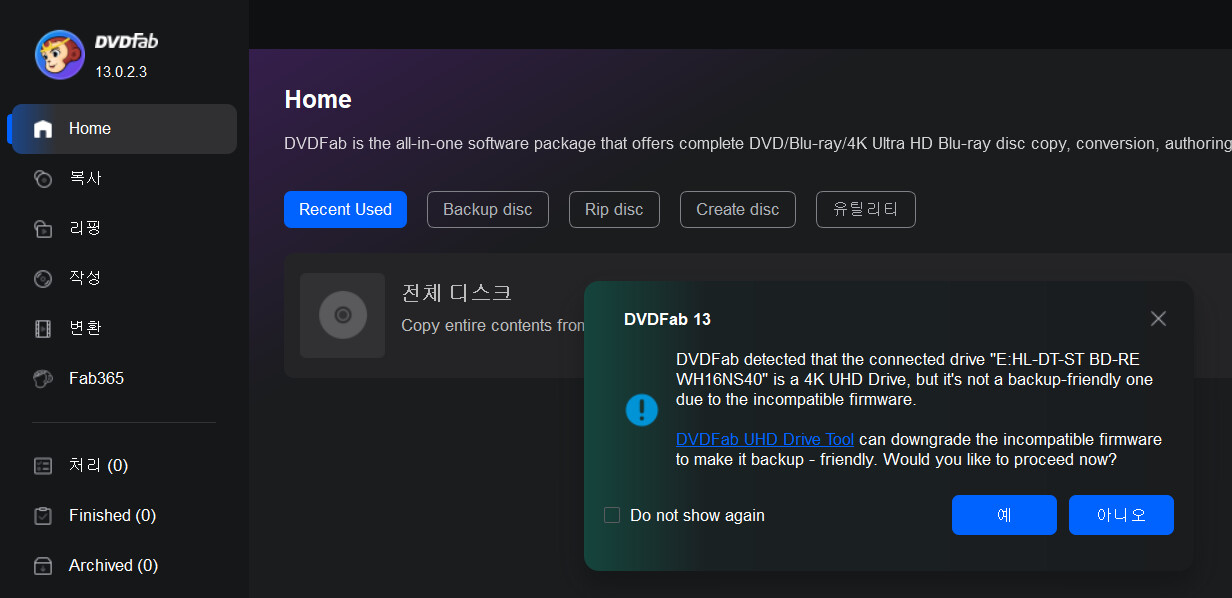Click the Home page heading
The height and width of the screenshot is (598, 1232).
[318, 100]
